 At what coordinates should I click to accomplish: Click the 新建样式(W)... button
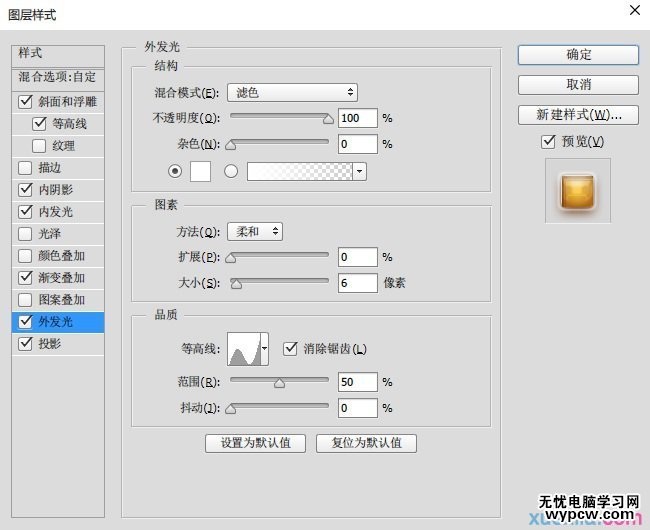[578, 114]
